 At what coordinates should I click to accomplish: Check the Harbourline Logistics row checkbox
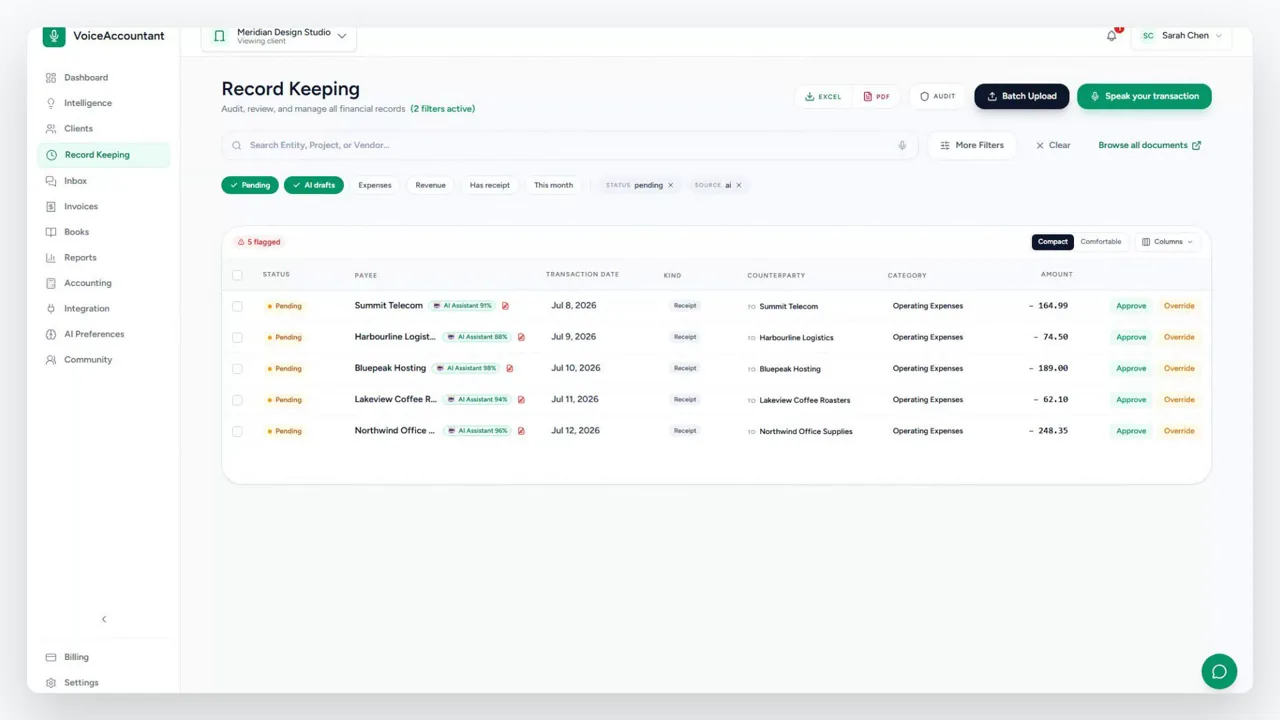coord(237,337)
